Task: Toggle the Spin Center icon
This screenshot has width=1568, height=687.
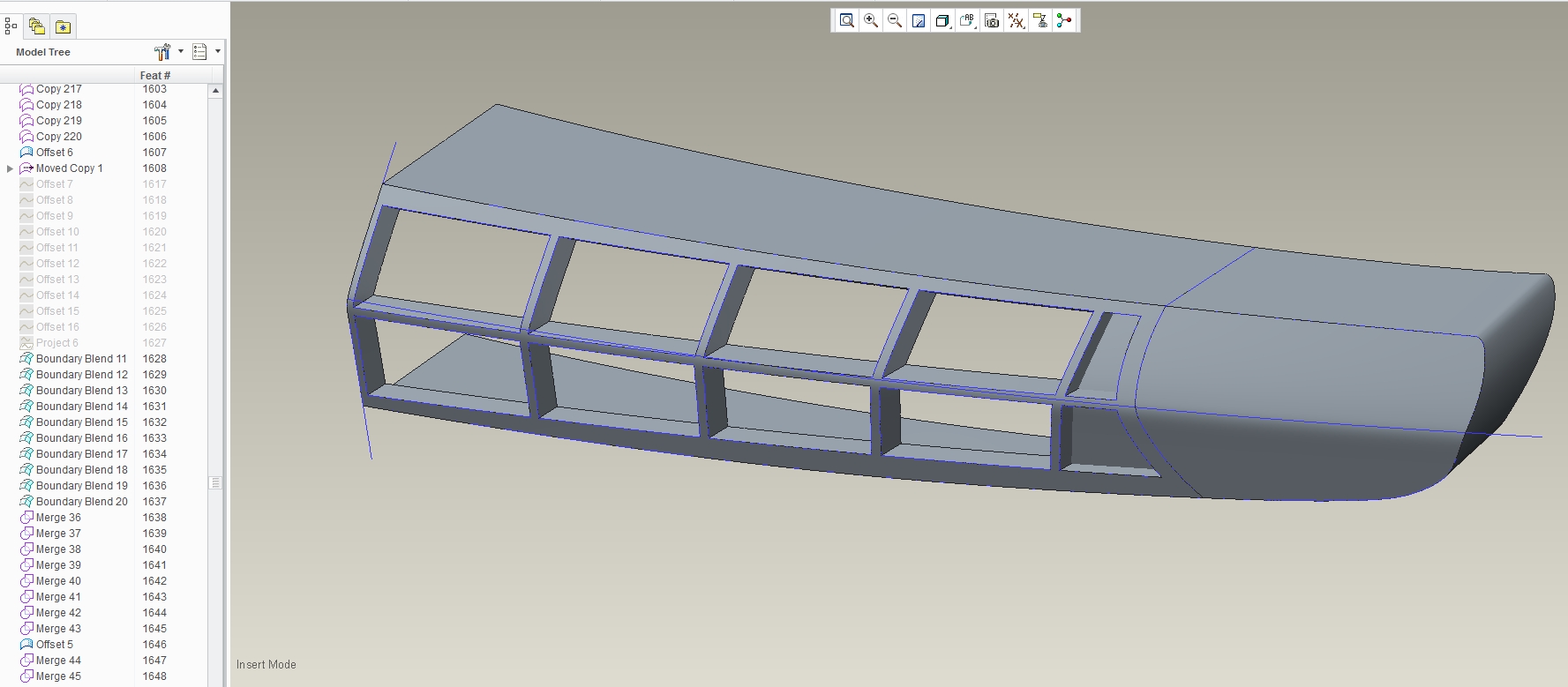Action: point(1064,20)
